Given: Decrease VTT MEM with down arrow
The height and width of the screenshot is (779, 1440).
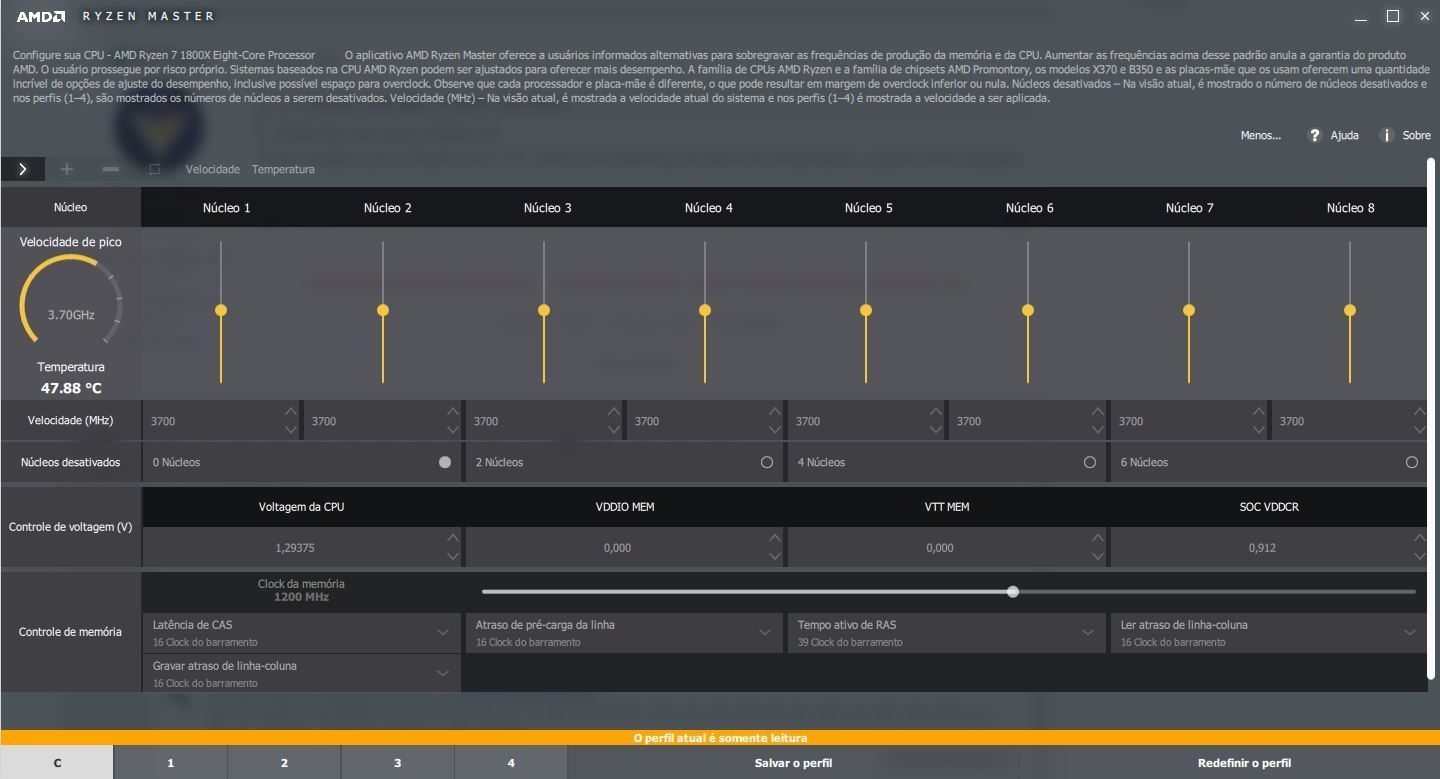Looking at the screenshot, I should [1098, 557].
